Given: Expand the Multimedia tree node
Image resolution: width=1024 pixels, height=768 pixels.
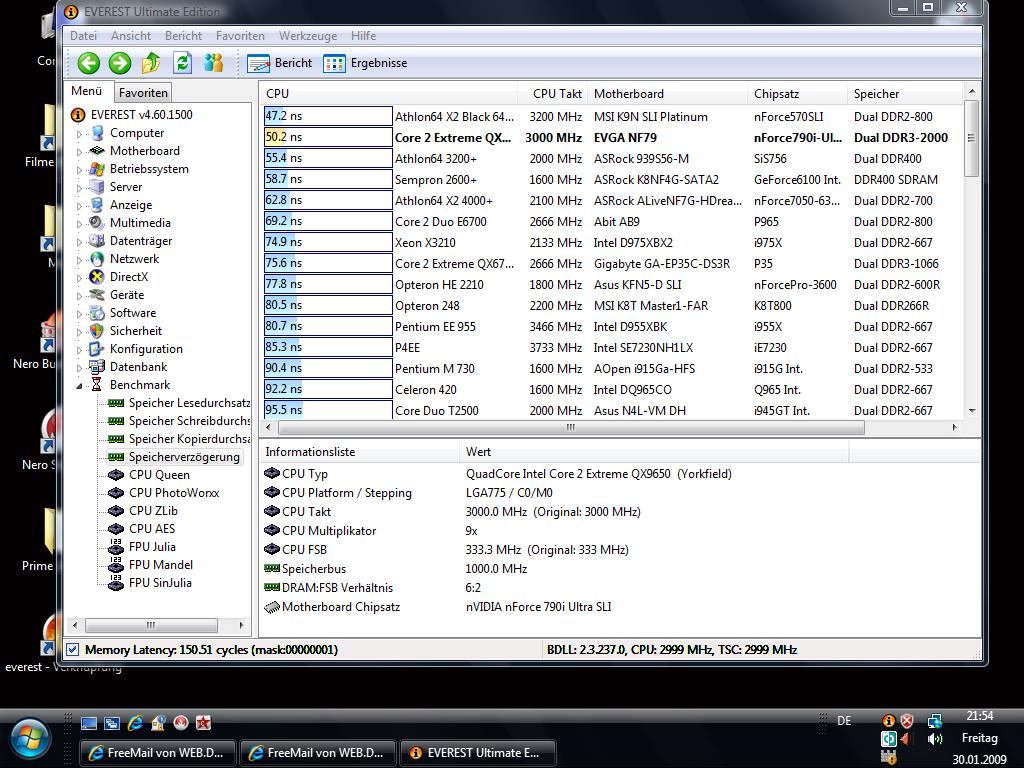Looking at the screenshot, I should pyautogui.click(x=79, y=223).
